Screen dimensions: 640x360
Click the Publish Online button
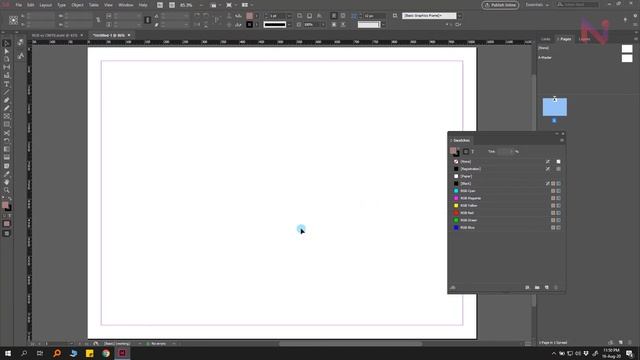click(x=500, y=5)
